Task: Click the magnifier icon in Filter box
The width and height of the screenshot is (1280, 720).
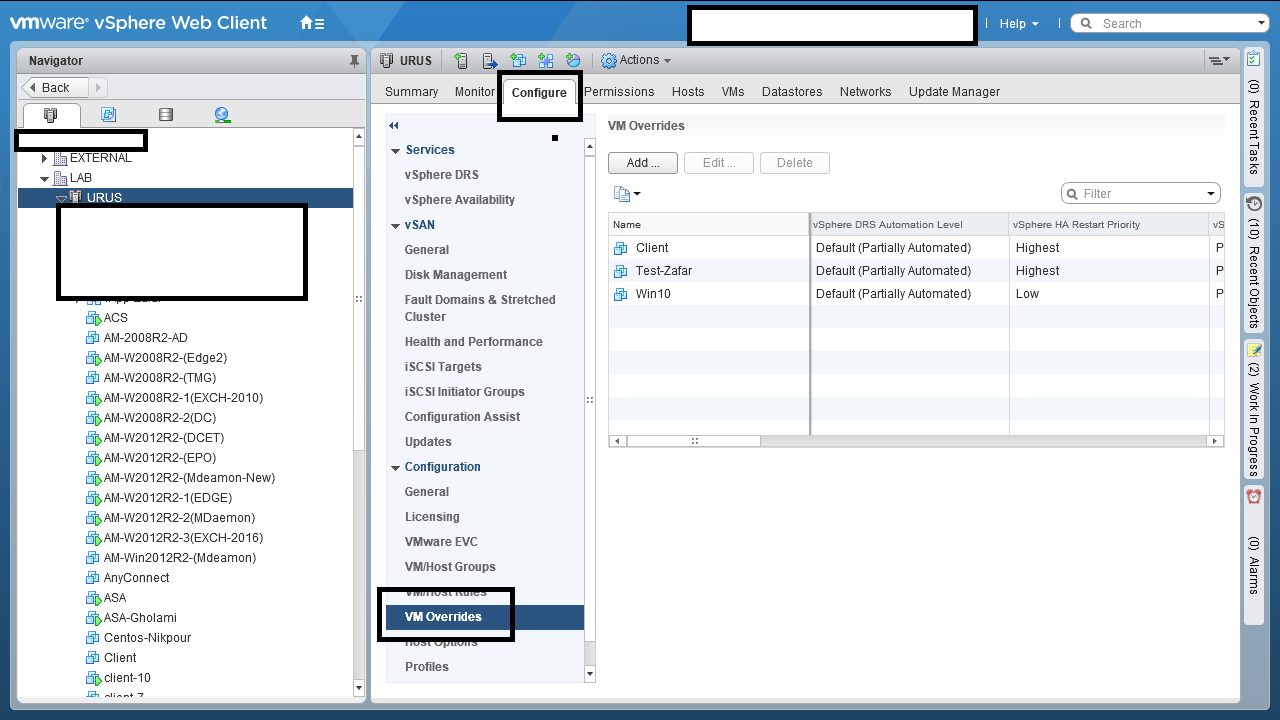Action: (x=1074, y=194)
